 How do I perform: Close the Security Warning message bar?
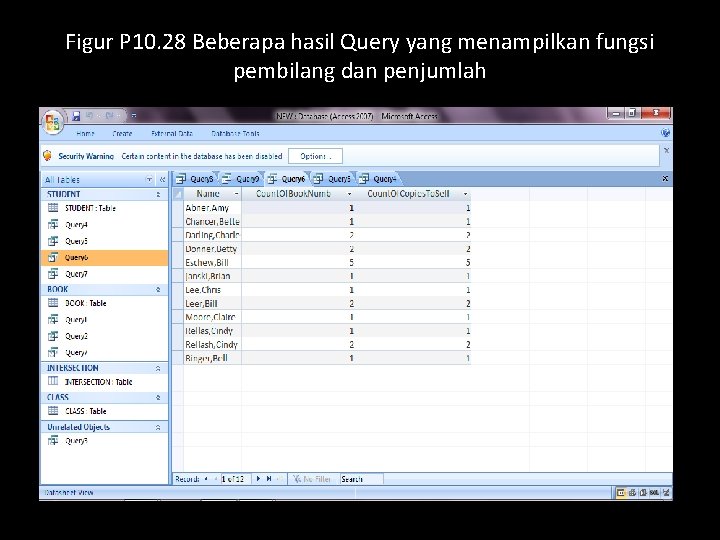point(666,151)
